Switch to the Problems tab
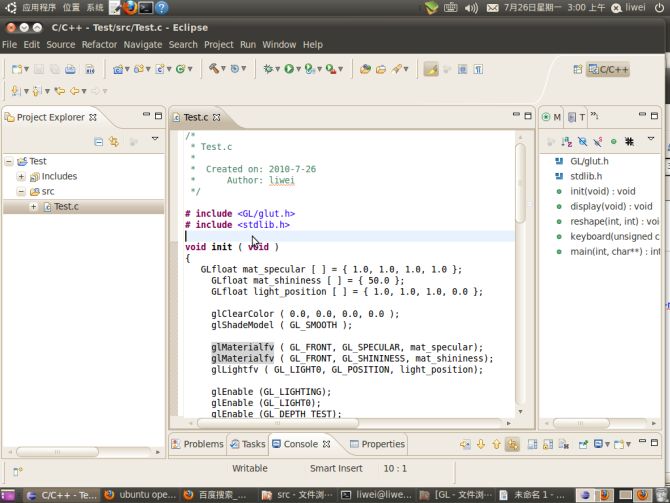This screenshot has width=670, height=503. [x=198, y=444]
